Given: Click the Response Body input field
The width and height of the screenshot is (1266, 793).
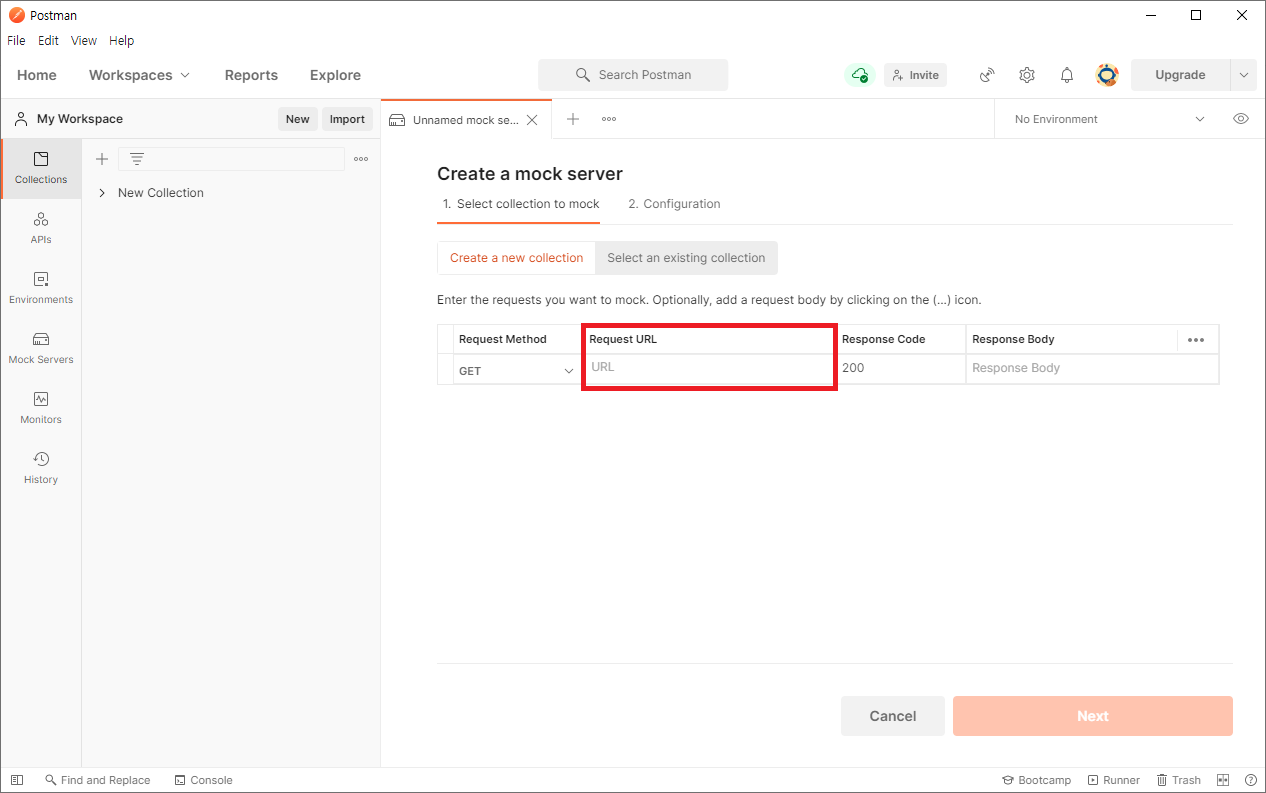Looking at the screenshot, I should (1092, 368).
